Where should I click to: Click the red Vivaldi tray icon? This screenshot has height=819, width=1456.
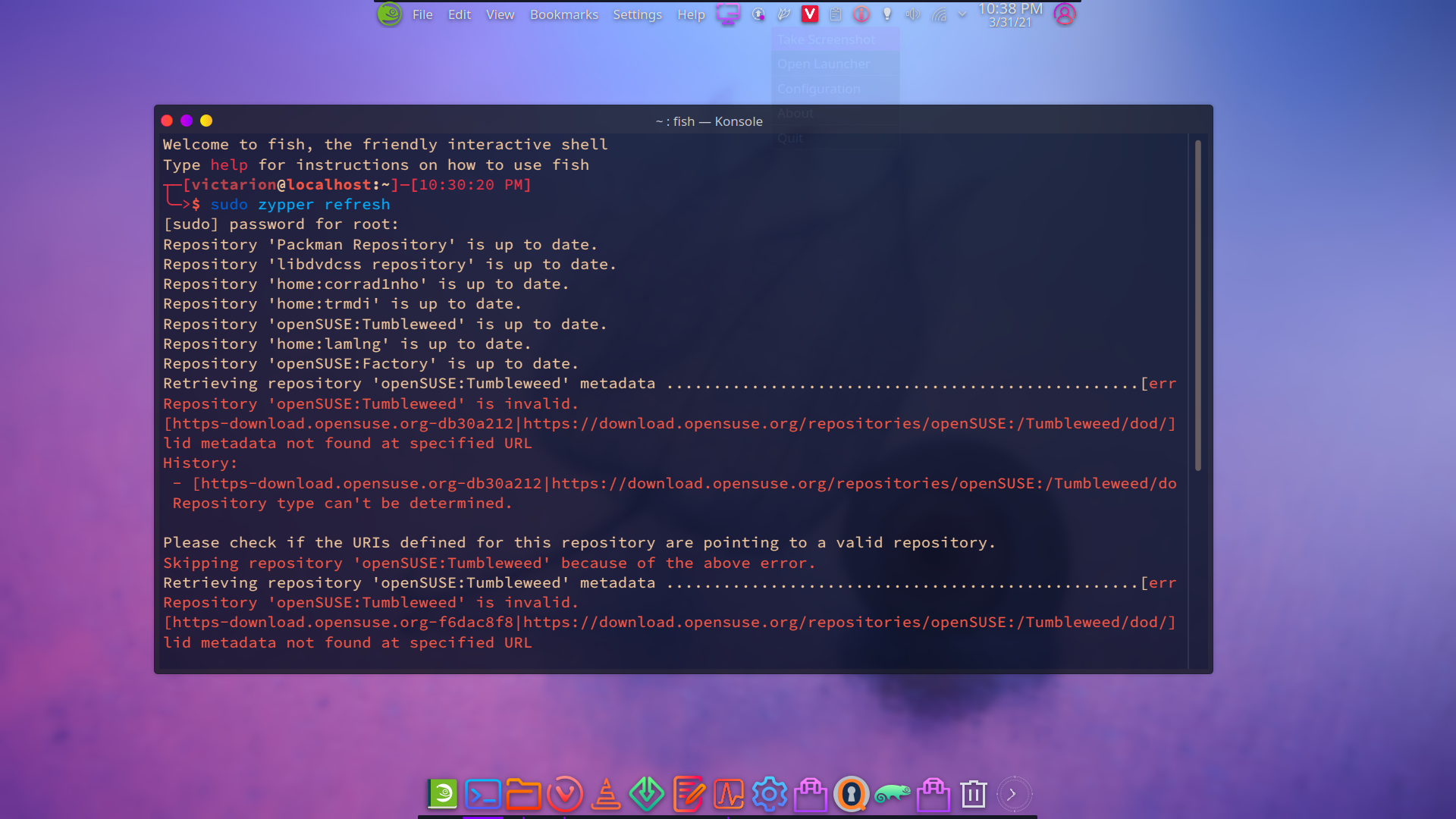(x=810, y=14)
